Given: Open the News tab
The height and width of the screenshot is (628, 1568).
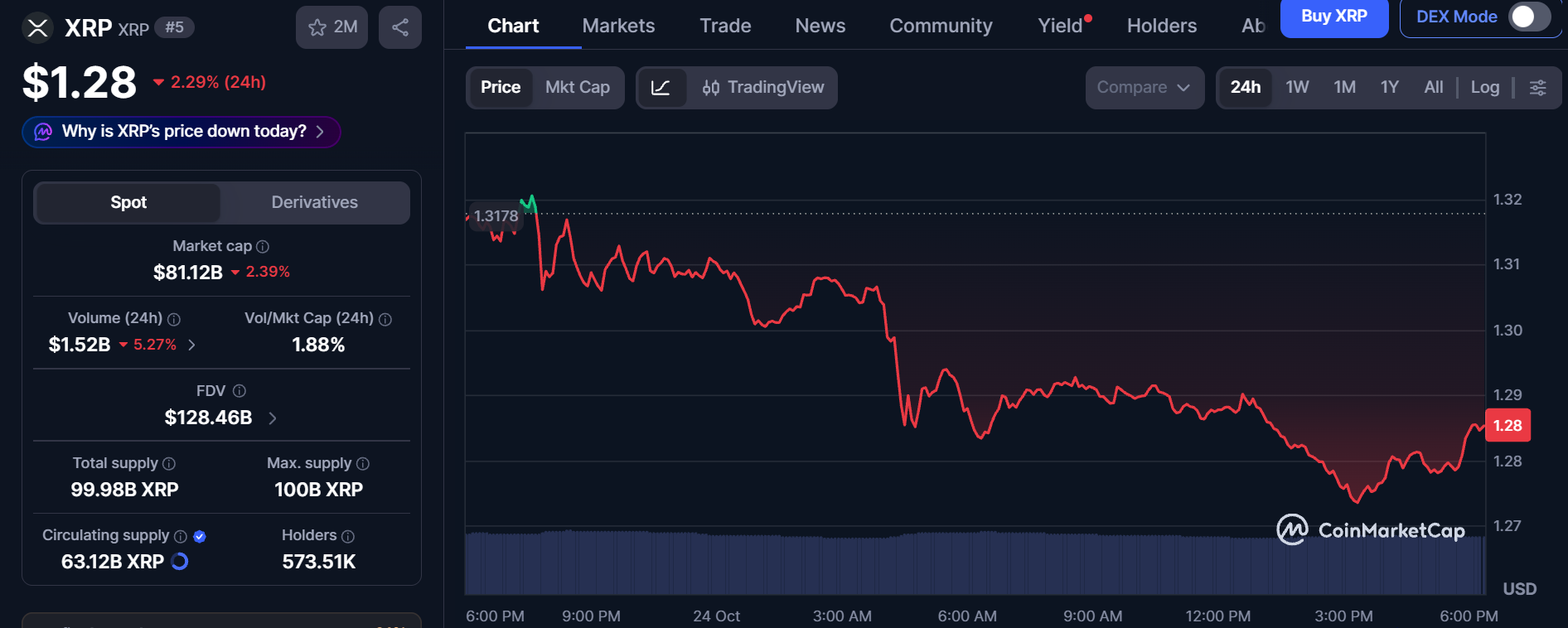Looking at the screenshot, I should coord(820,26).
